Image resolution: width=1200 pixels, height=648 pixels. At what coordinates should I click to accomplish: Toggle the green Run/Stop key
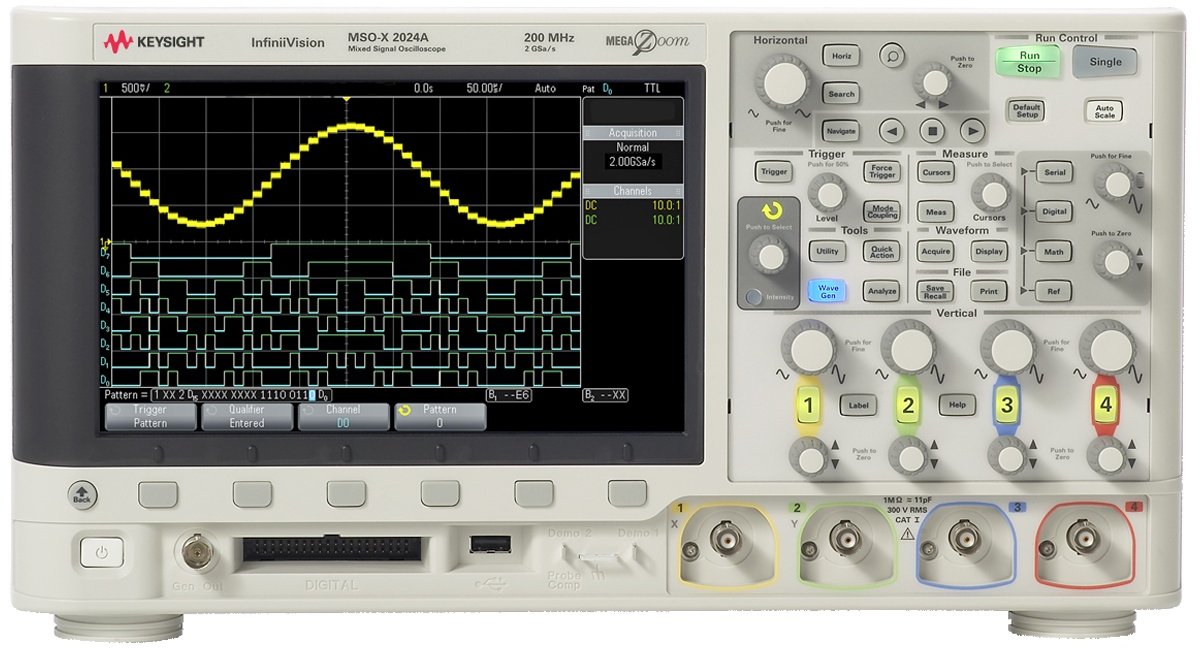pos(1029,62)
